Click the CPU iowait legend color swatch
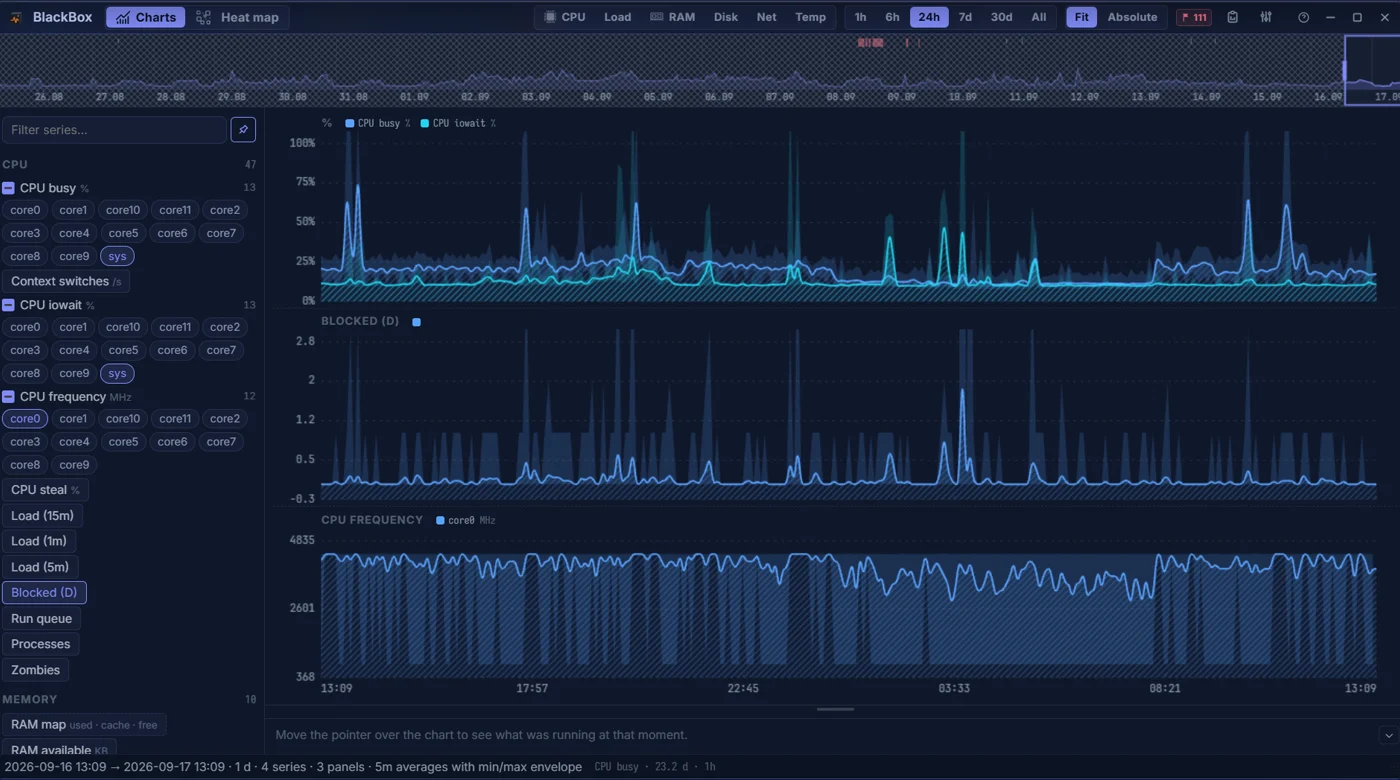Image resolution: width=1400 pixels, height=780 pixels. 425,123
